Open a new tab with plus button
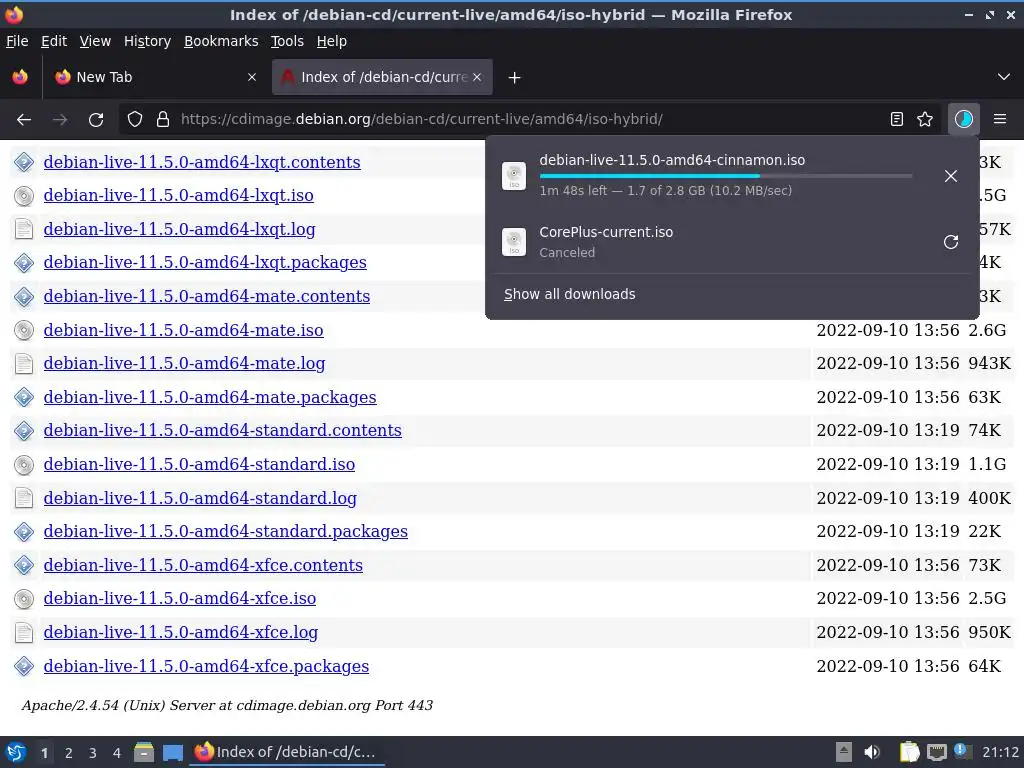 coord(515,78)
